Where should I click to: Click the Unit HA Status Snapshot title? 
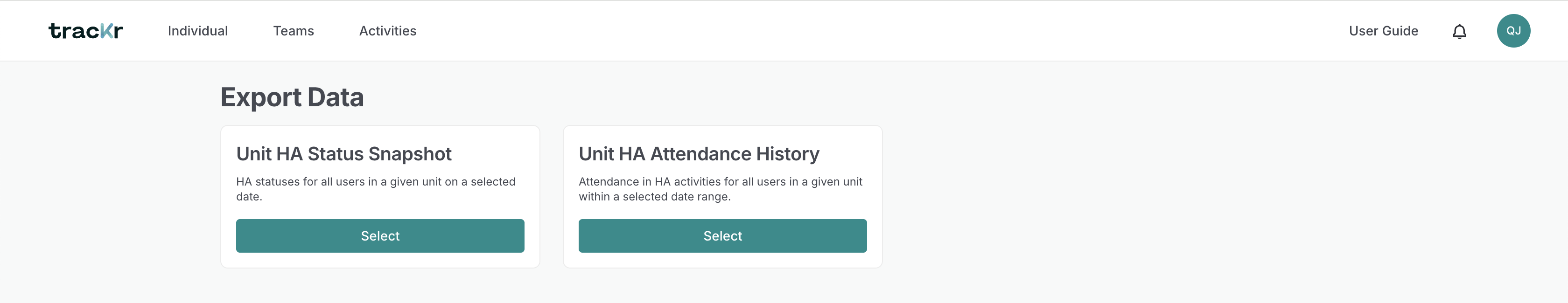pyautogui.click(x=344, y=154)
